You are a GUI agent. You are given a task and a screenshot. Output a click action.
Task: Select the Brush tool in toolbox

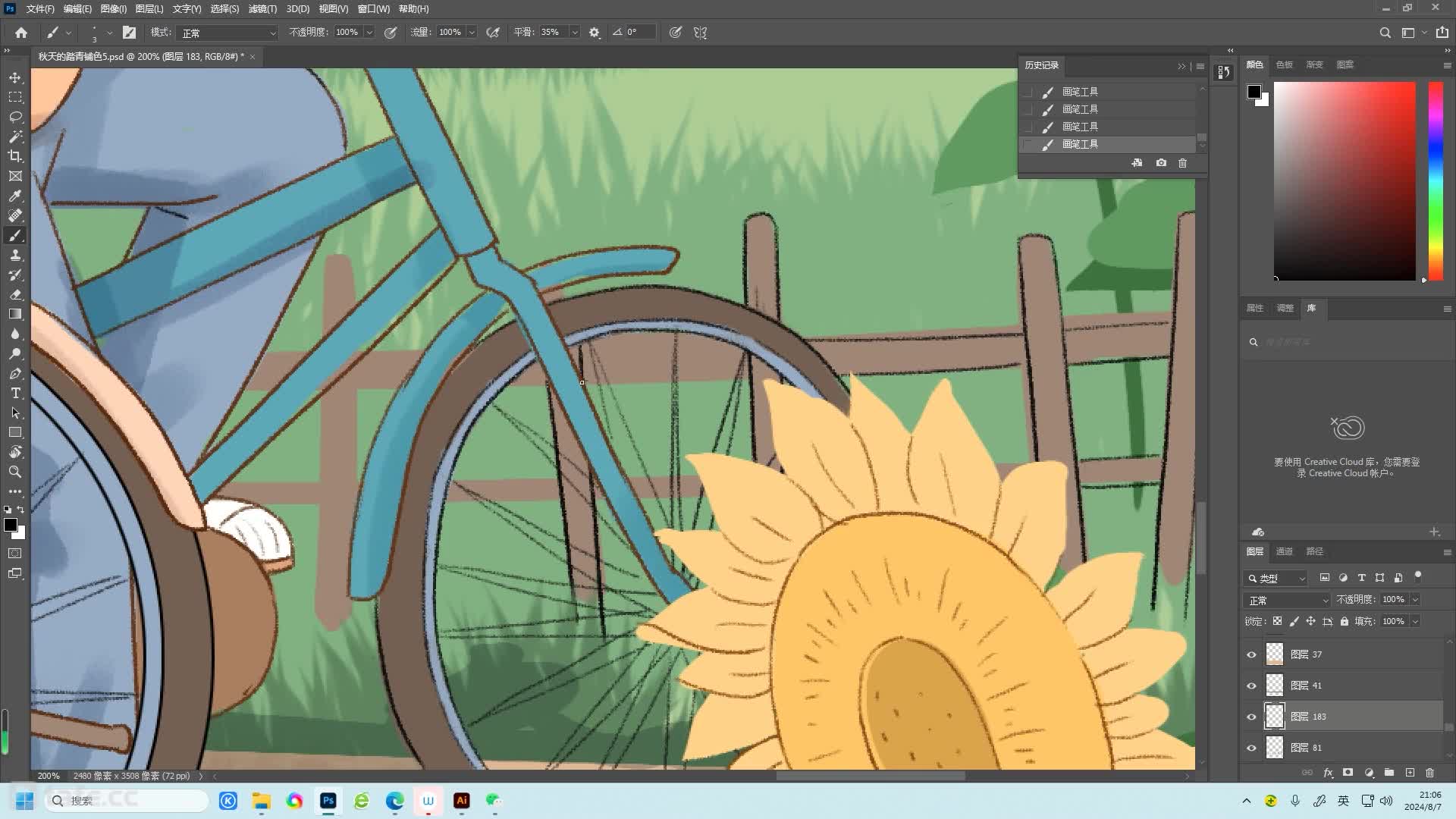(x=15, y=235)
